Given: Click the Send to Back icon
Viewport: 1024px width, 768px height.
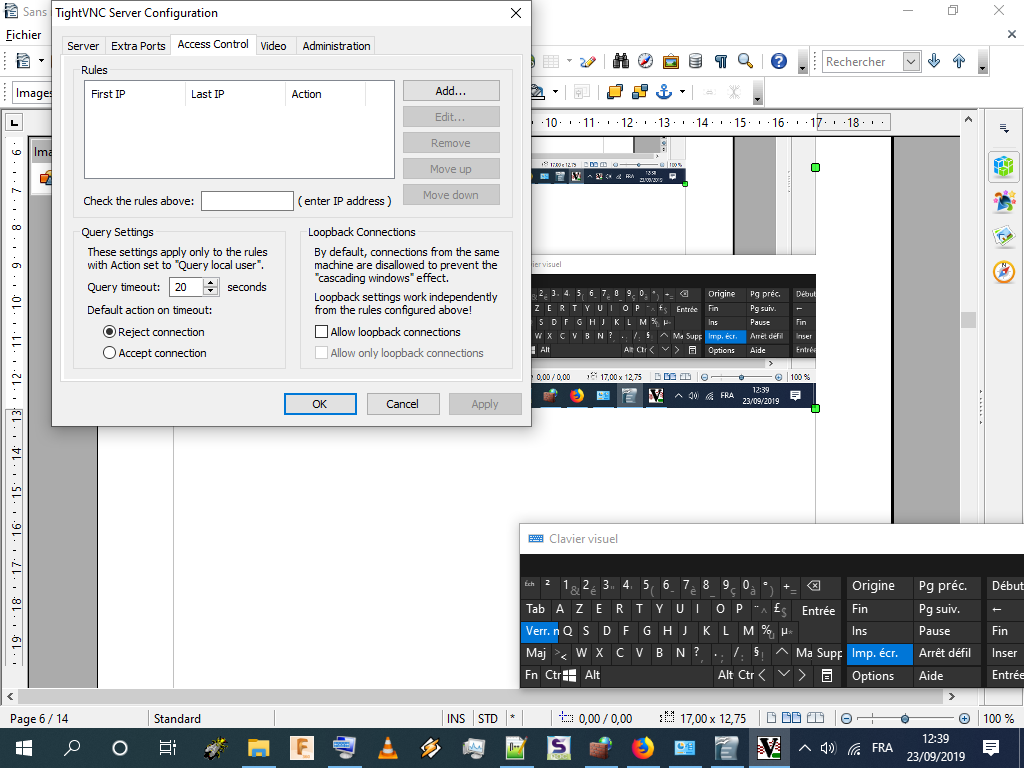Looking at the screenshot, I should click(639, 92).
